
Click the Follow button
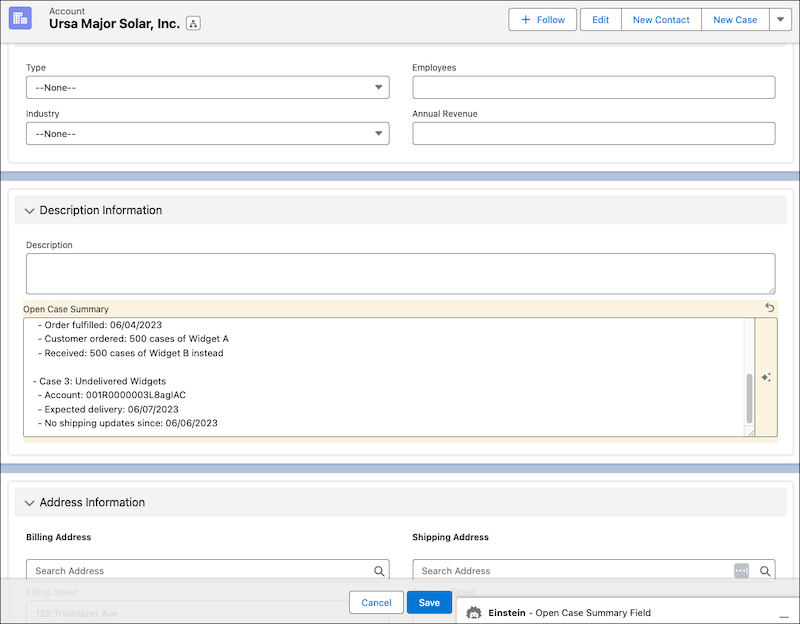point(542,19)
